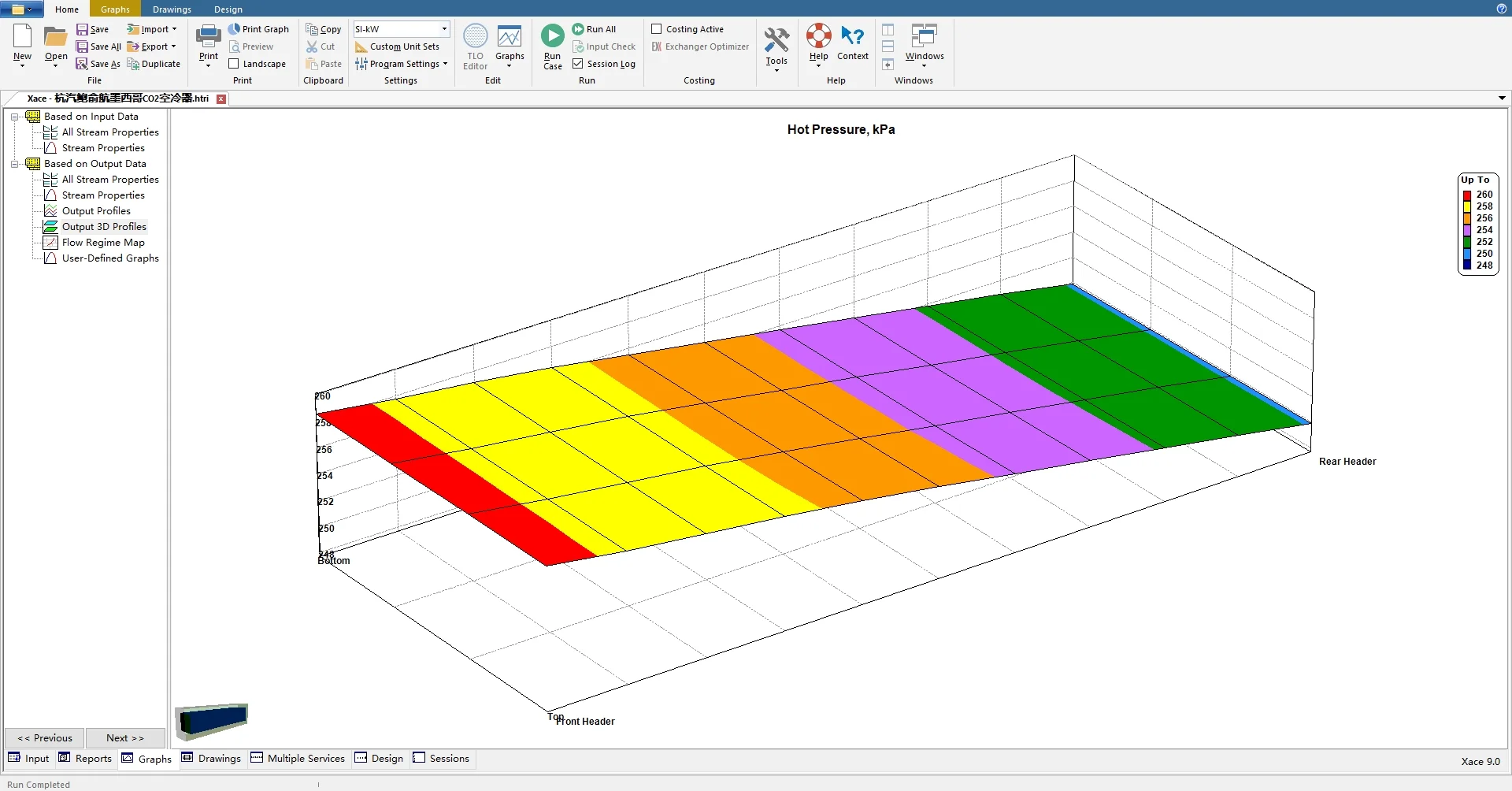Click the Next >> button
This screenshot has height=791, width=1512.
click(125, 738)
